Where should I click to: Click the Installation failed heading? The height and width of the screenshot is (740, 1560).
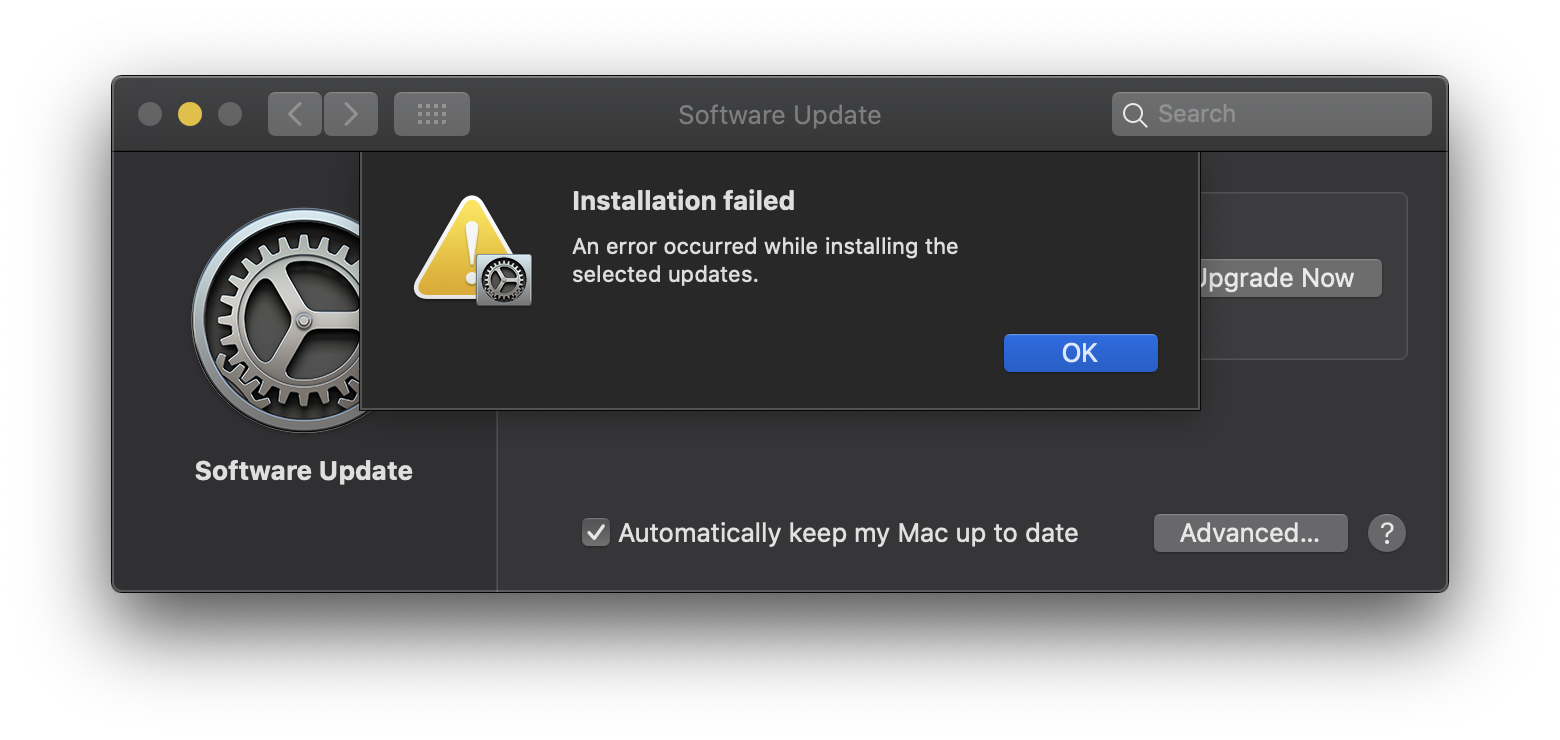click(x=683, y=201)
